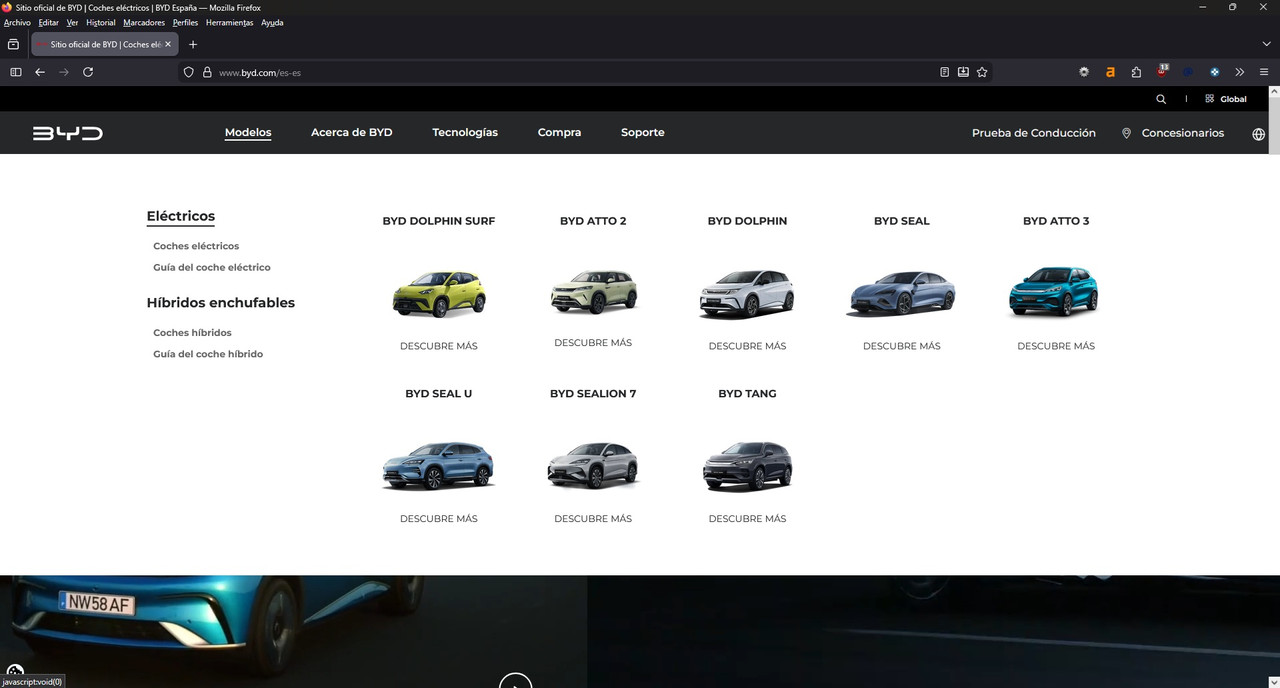The width and height of the screenshot is (1280, 688).
Task: Click Descubre más under BYD ATTO 3
Action: (x=1056, y=346)
